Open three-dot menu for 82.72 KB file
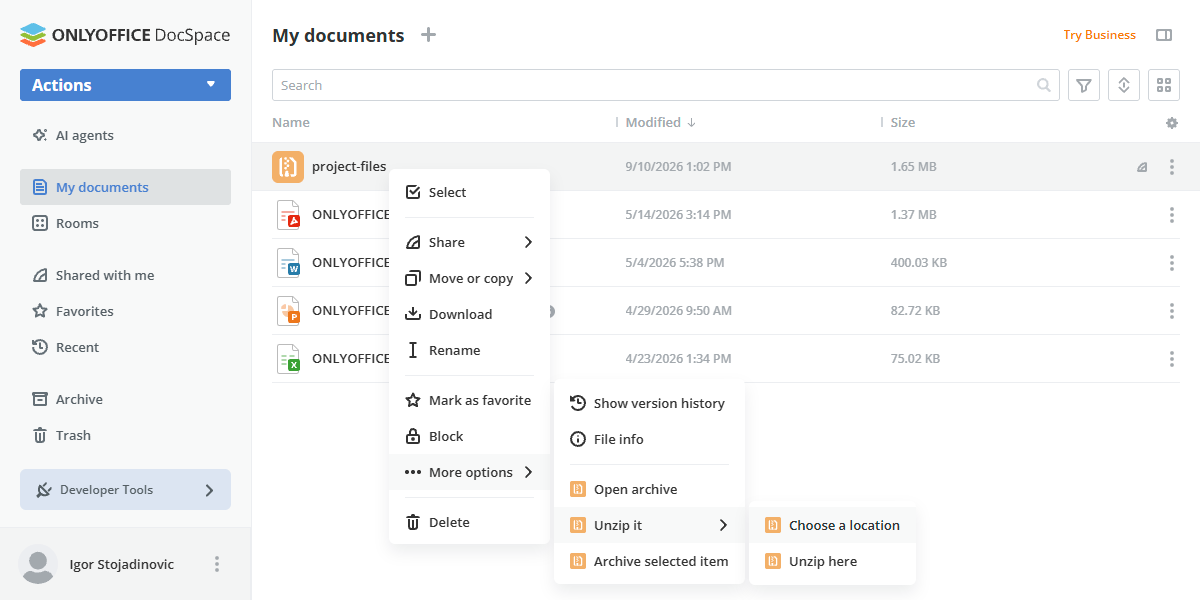Image resolution: width=1200 pixels, height=600 pixels. 1172,311
